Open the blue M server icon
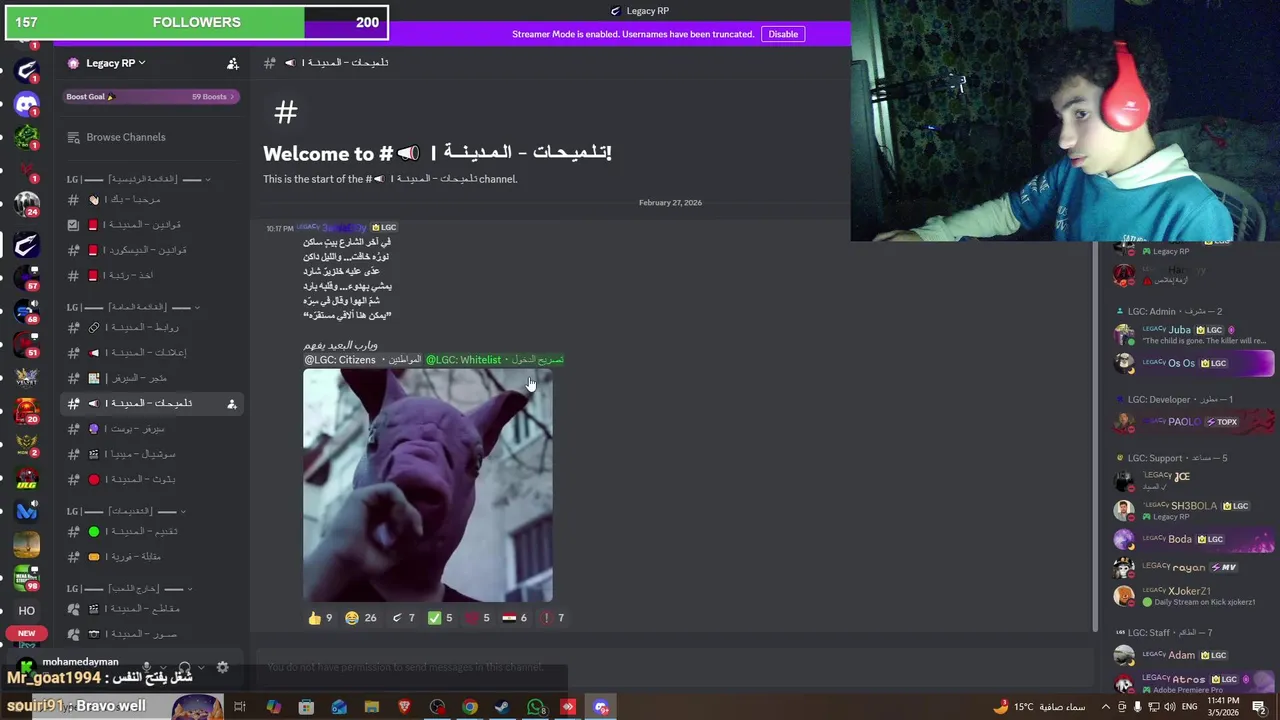The width and height of the screenshot is (1280, 720). click(27, 511)
